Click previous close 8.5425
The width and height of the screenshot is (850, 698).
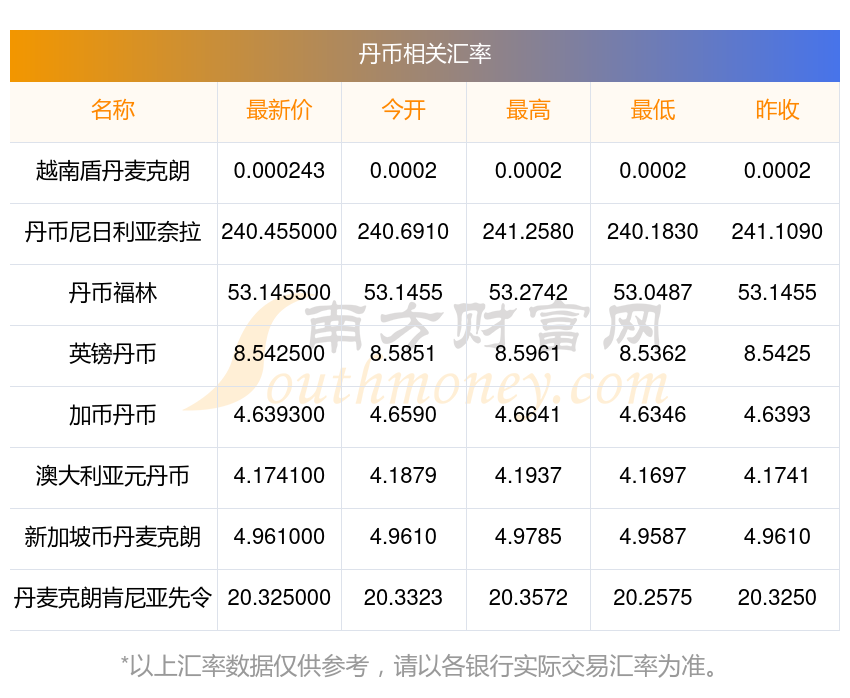[x=777, y=354]
